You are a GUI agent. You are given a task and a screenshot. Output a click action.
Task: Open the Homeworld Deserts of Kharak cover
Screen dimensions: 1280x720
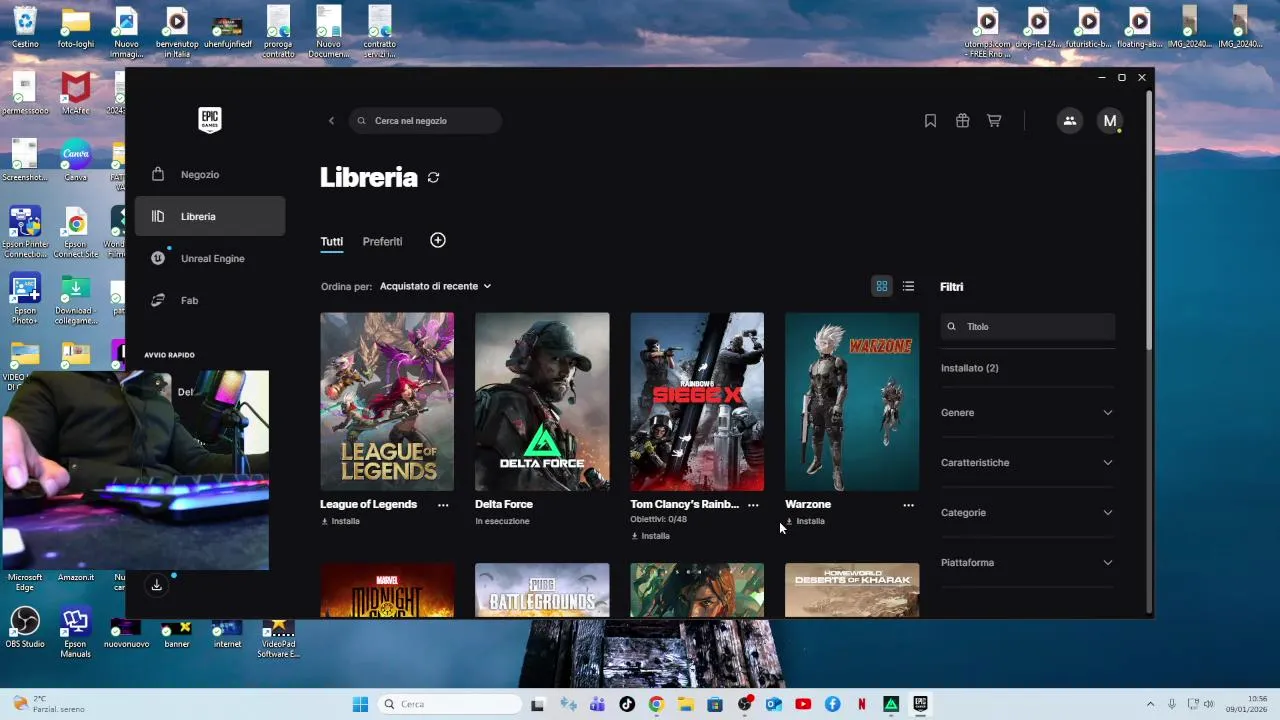coord(852,590)
